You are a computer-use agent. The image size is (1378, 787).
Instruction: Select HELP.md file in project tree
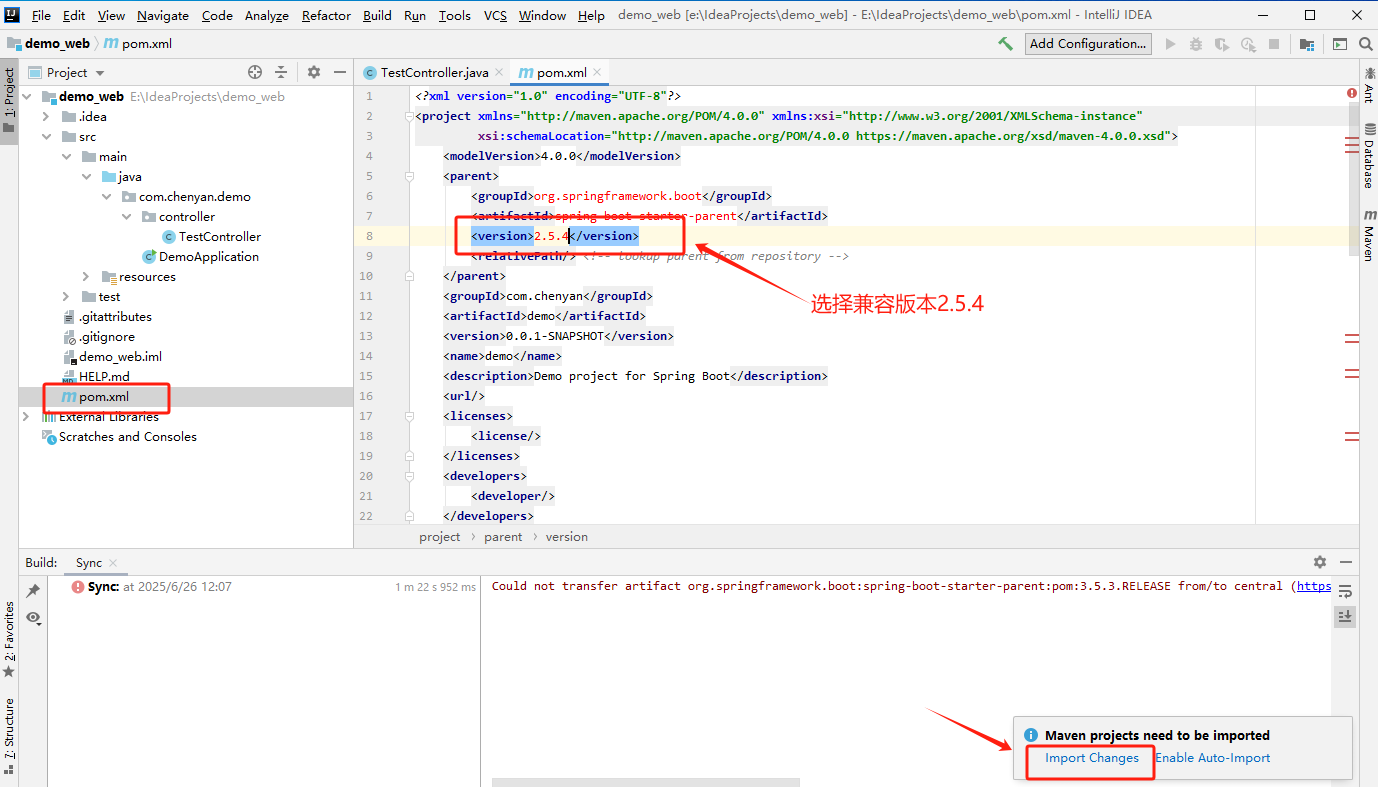(104, 377)
